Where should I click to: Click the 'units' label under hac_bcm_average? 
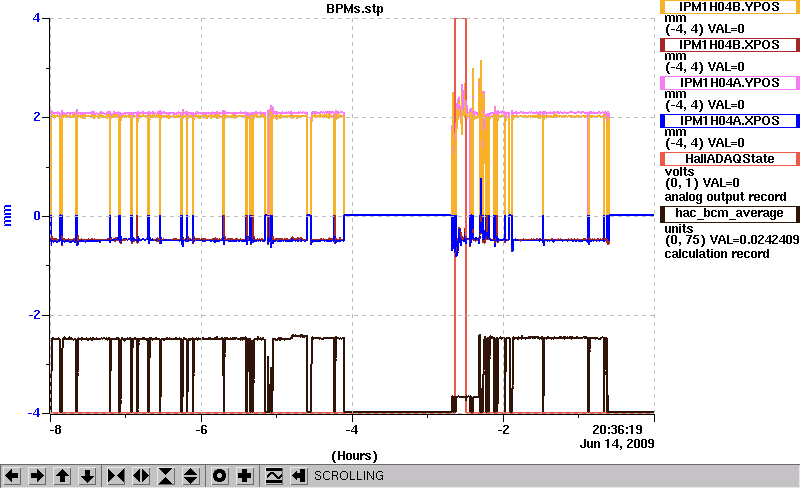tap(679, 229)
